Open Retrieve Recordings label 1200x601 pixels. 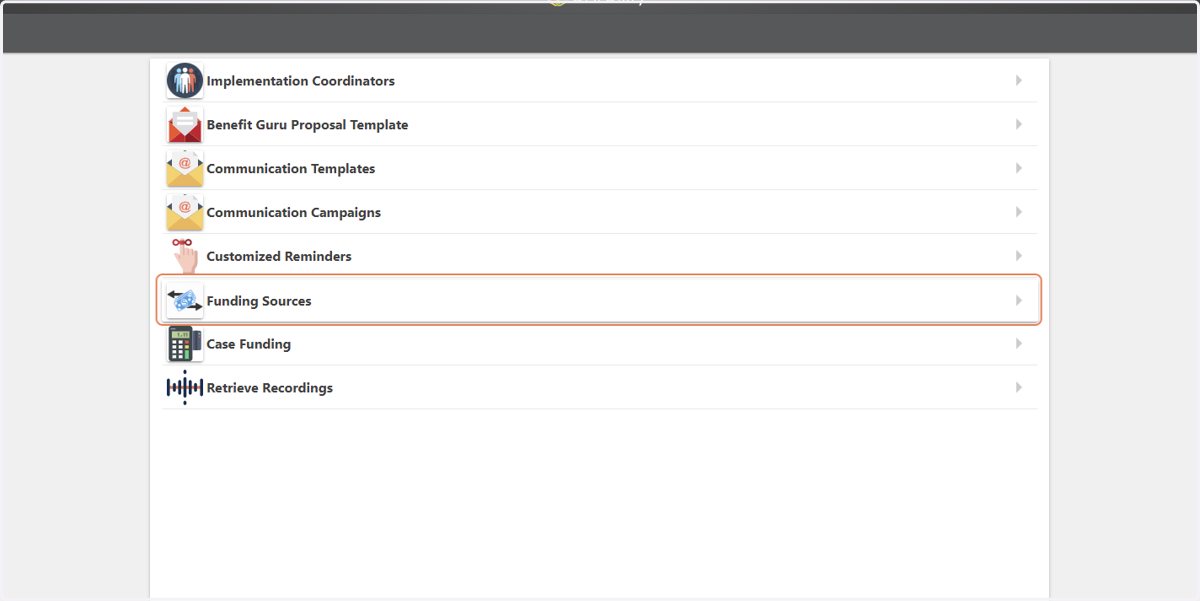270,388
